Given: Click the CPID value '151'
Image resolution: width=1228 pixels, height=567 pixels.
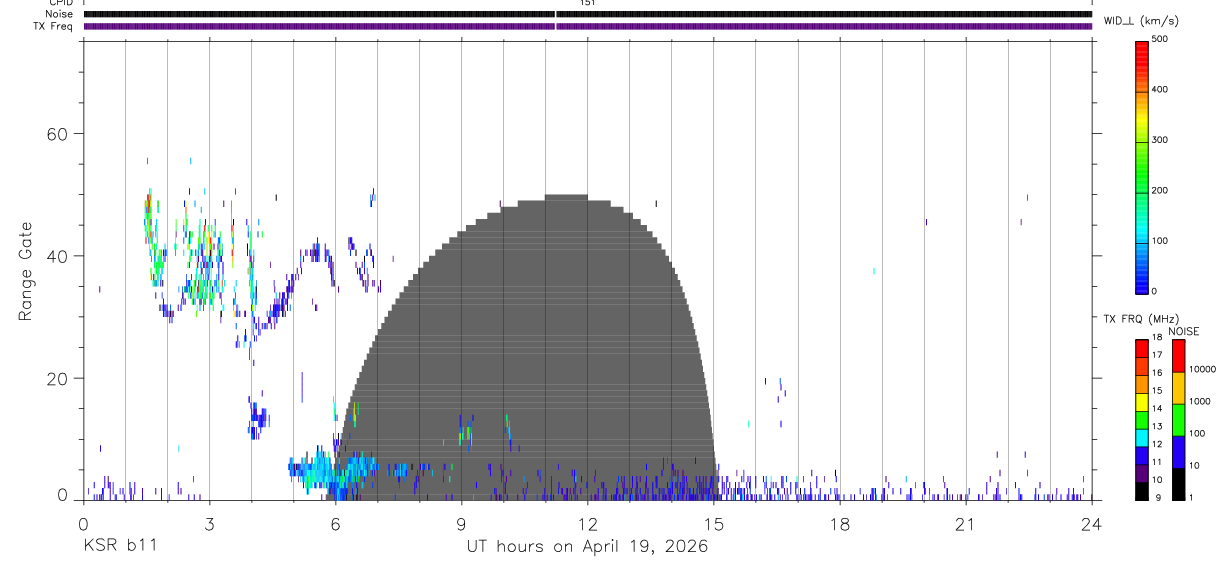Looking at the screenshot, I should click(587, 3).
